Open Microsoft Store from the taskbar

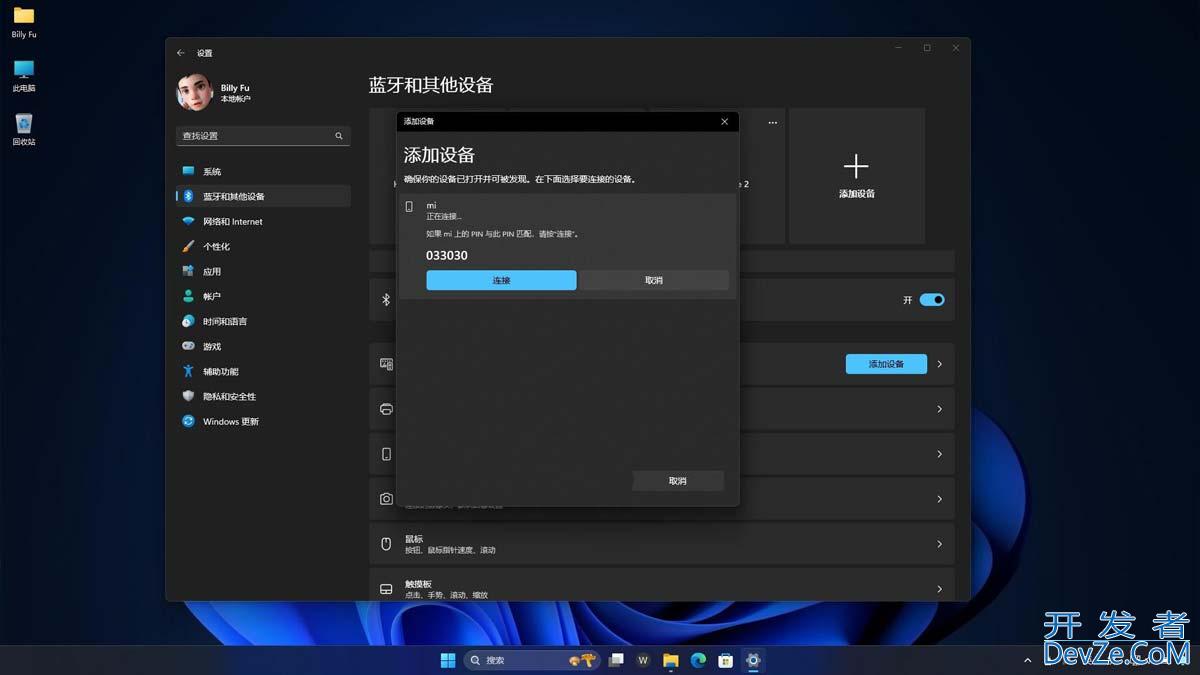(x=726, y=660)
